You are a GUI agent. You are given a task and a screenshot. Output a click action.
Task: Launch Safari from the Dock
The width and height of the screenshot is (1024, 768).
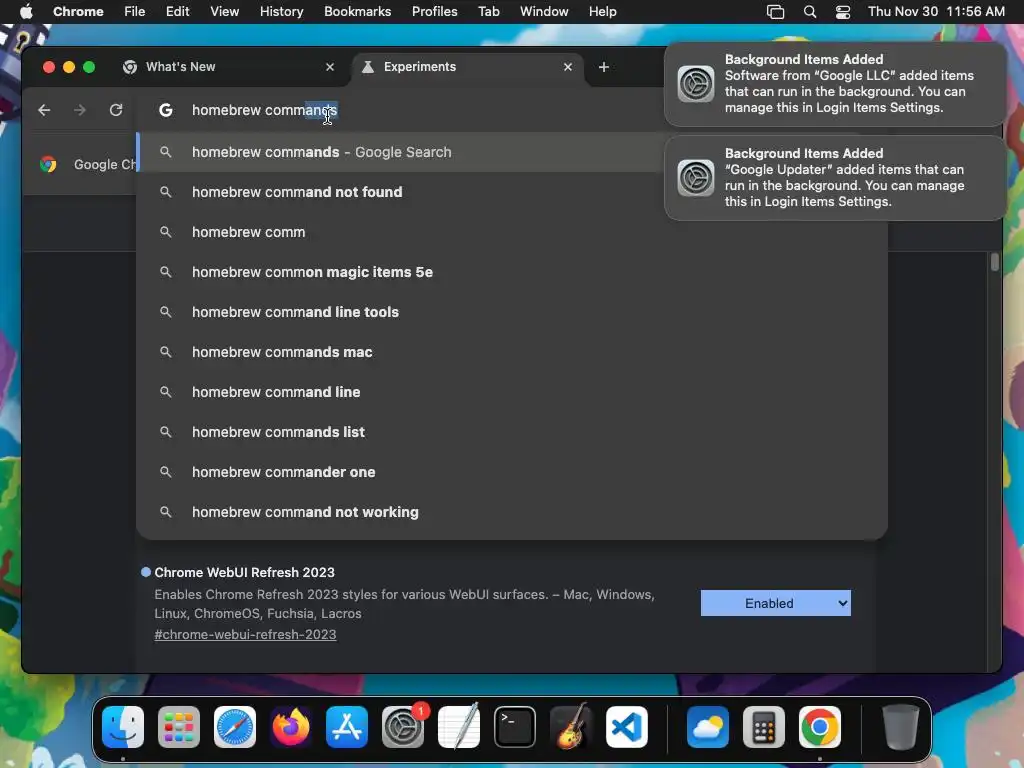235,727
